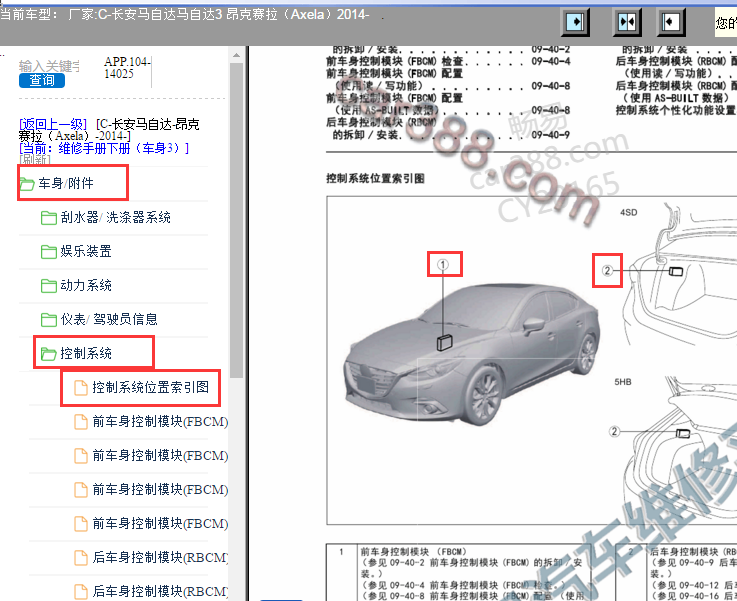The height and width of the screenshot is (601, 737).
Task: Open the 控制系统位置索引图 document
Action: [x=141, y=387]
